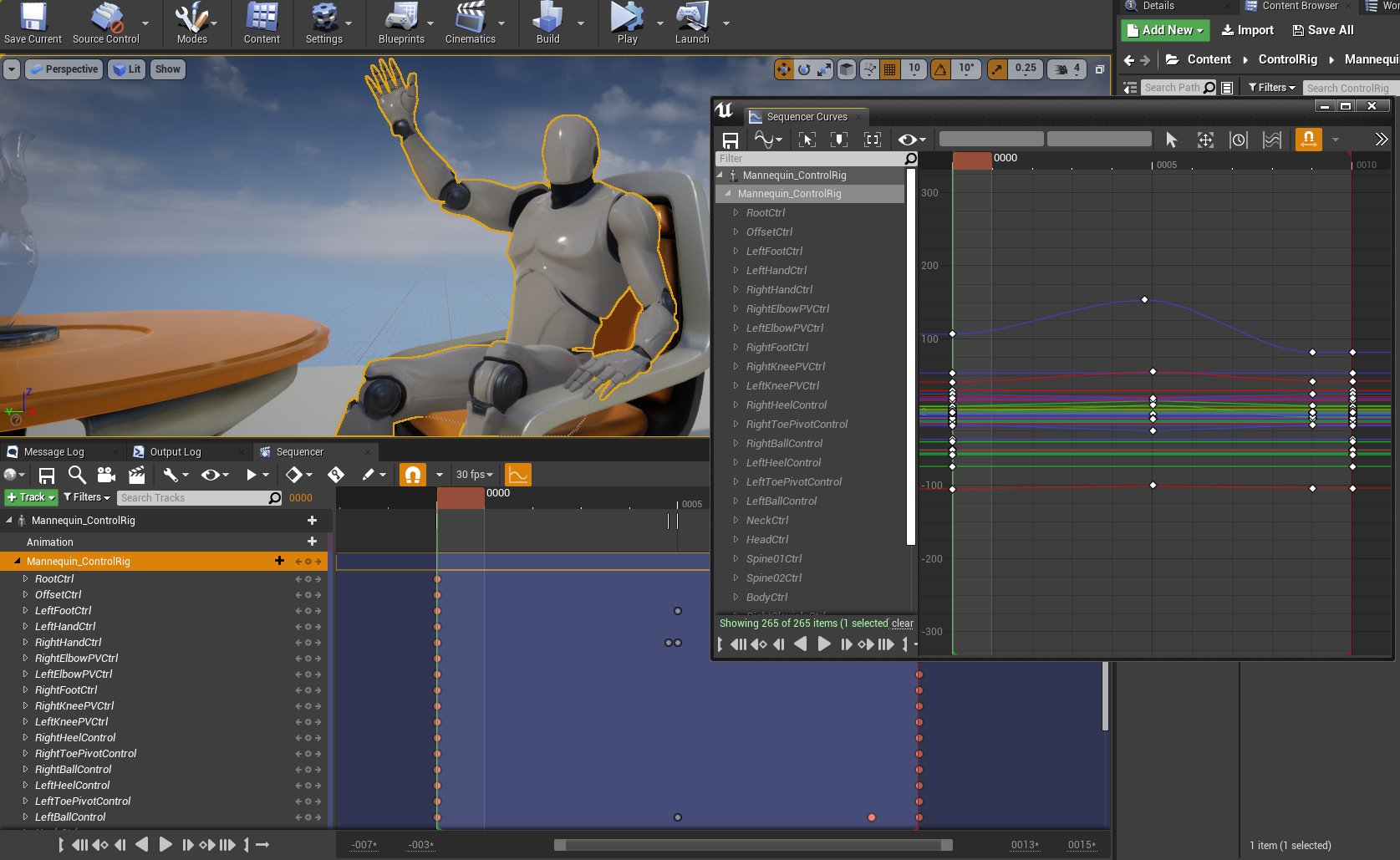Select the keyframe diamond icon in Sequencer toolbar

(294, 474)
